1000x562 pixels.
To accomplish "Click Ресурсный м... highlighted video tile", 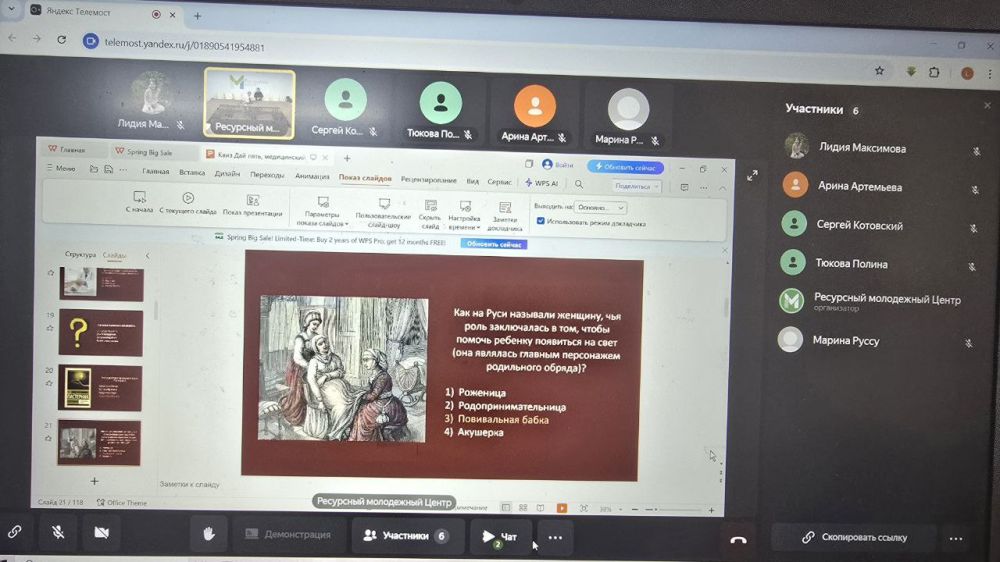I will (x=249, y=103).
